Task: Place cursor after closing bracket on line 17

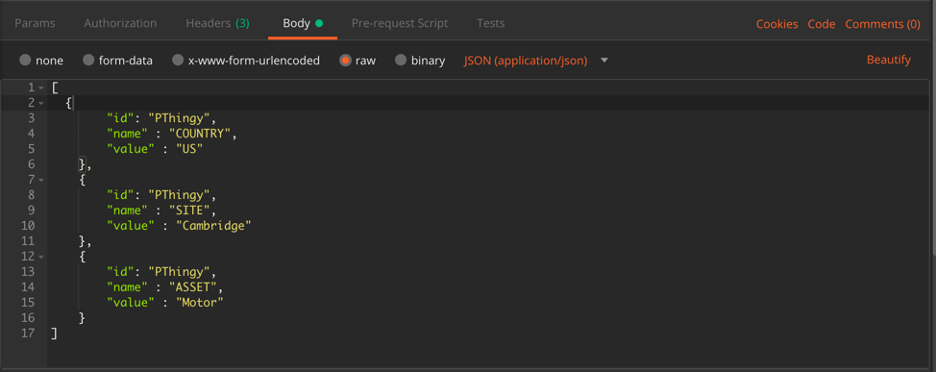Action: coord(58,333)
